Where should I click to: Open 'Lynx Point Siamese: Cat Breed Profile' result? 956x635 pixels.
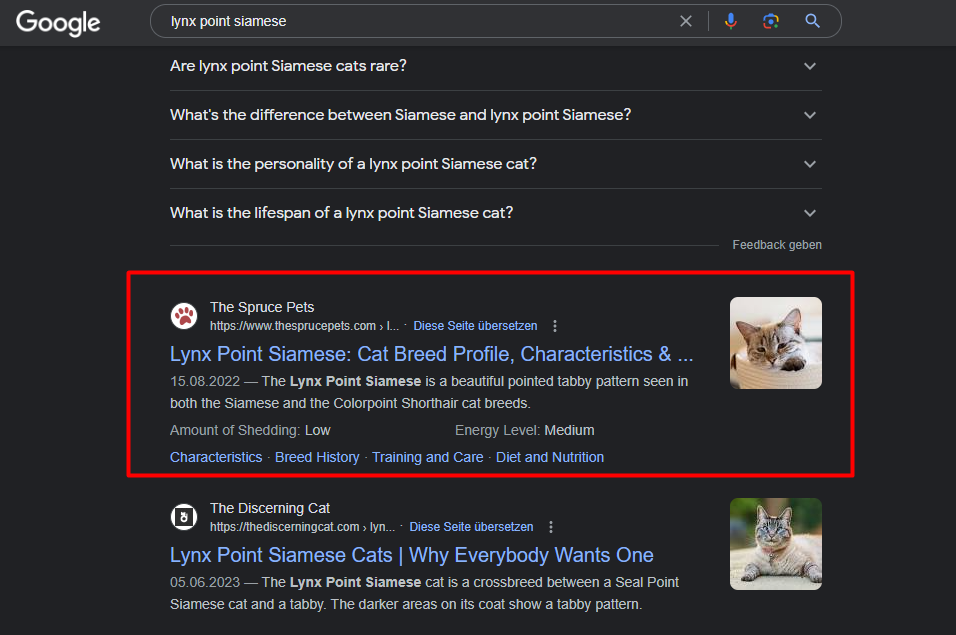431,354
